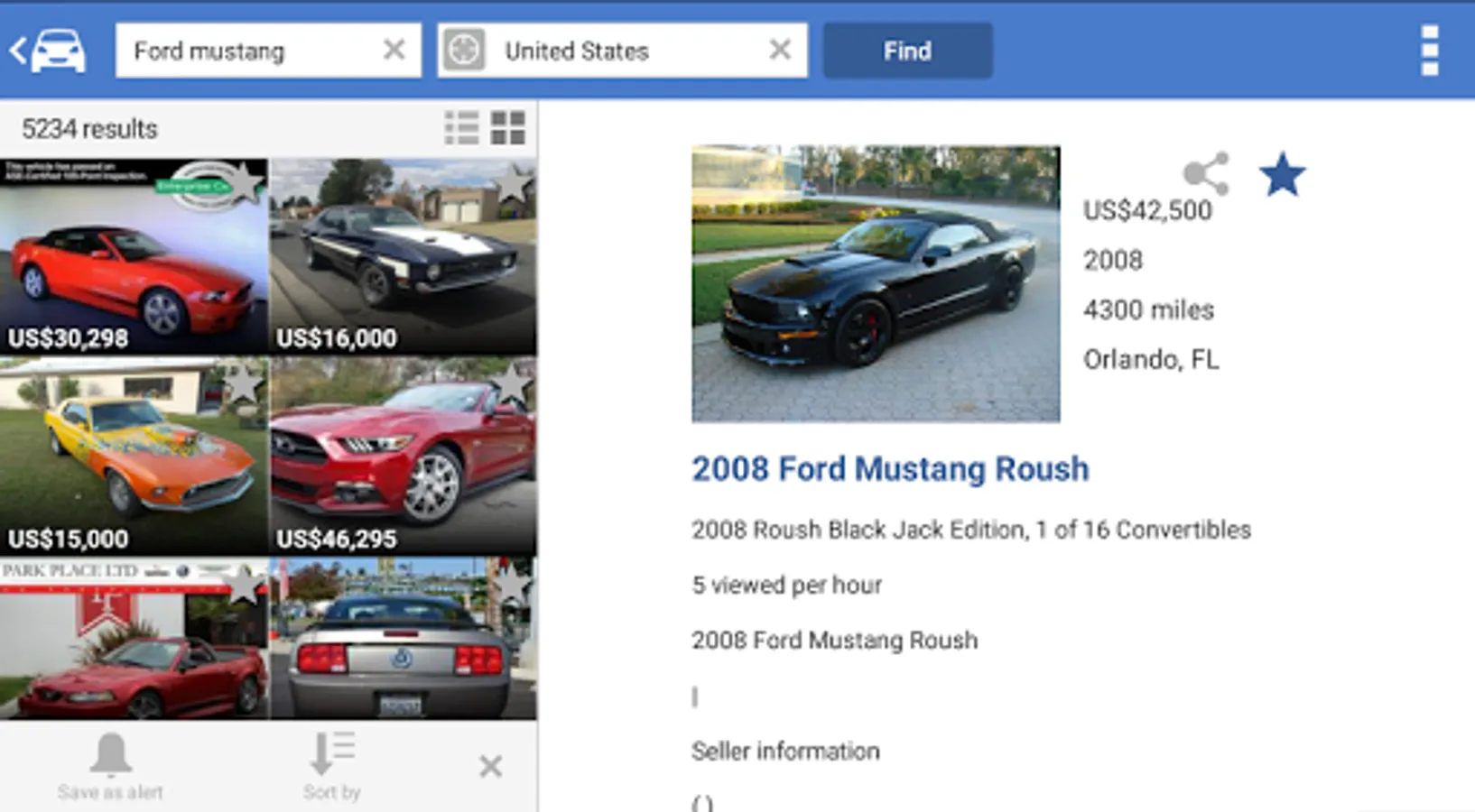Click the 5 viewed per hour text

[786, 586]
